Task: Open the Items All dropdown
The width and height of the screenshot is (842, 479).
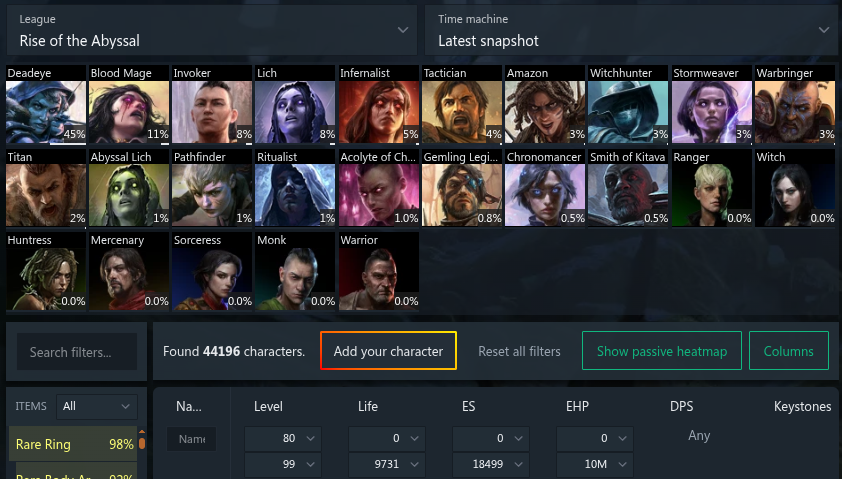Action: pyautogui.click(x=97, y=407)
